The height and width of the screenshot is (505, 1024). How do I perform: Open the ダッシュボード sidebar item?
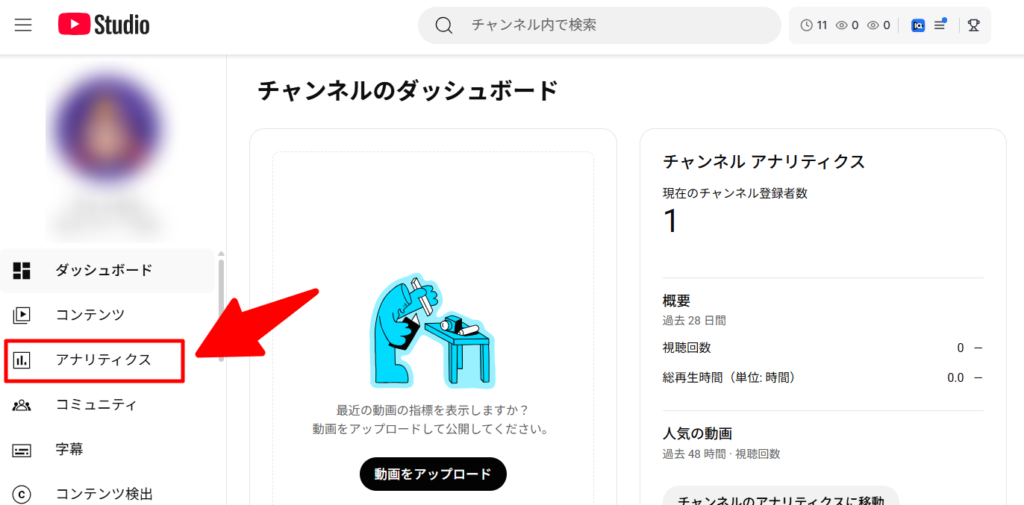(108, 270)
